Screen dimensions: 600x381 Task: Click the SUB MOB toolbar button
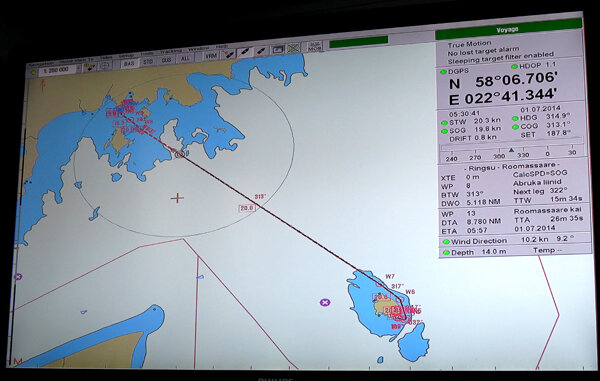point(315,46)
